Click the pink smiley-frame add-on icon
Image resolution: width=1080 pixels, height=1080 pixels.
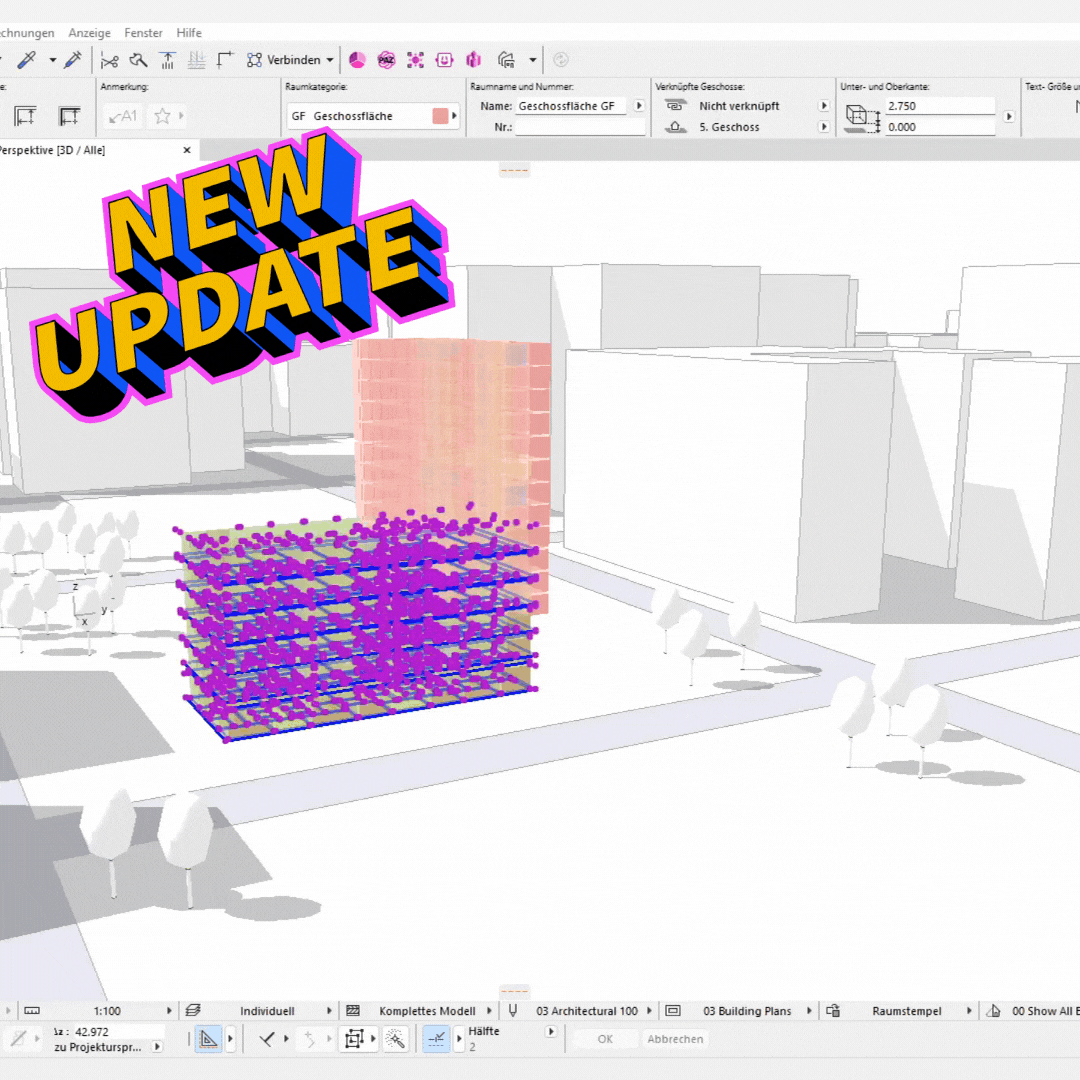tap(444, 61)
